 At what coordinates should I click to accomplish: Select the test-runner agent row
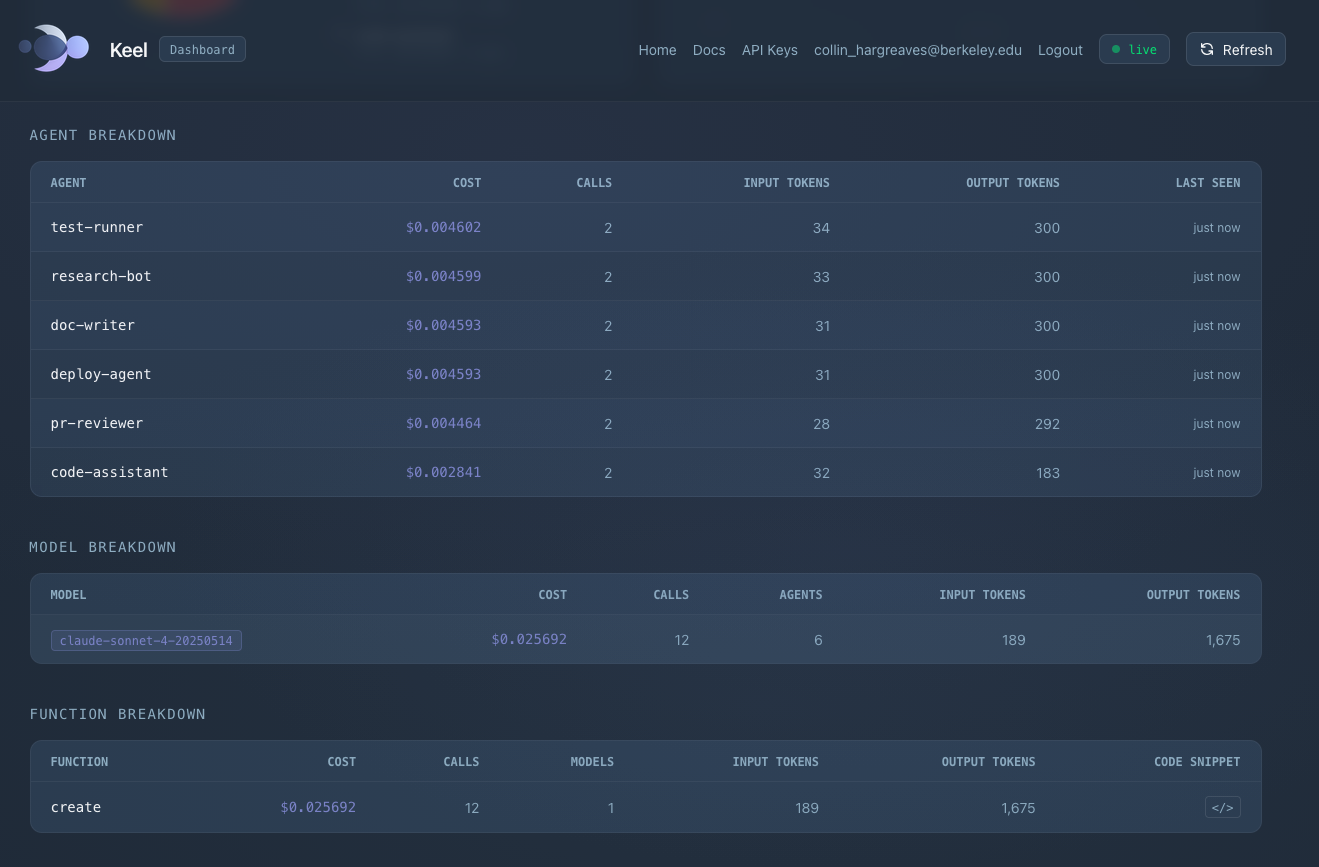646,227
